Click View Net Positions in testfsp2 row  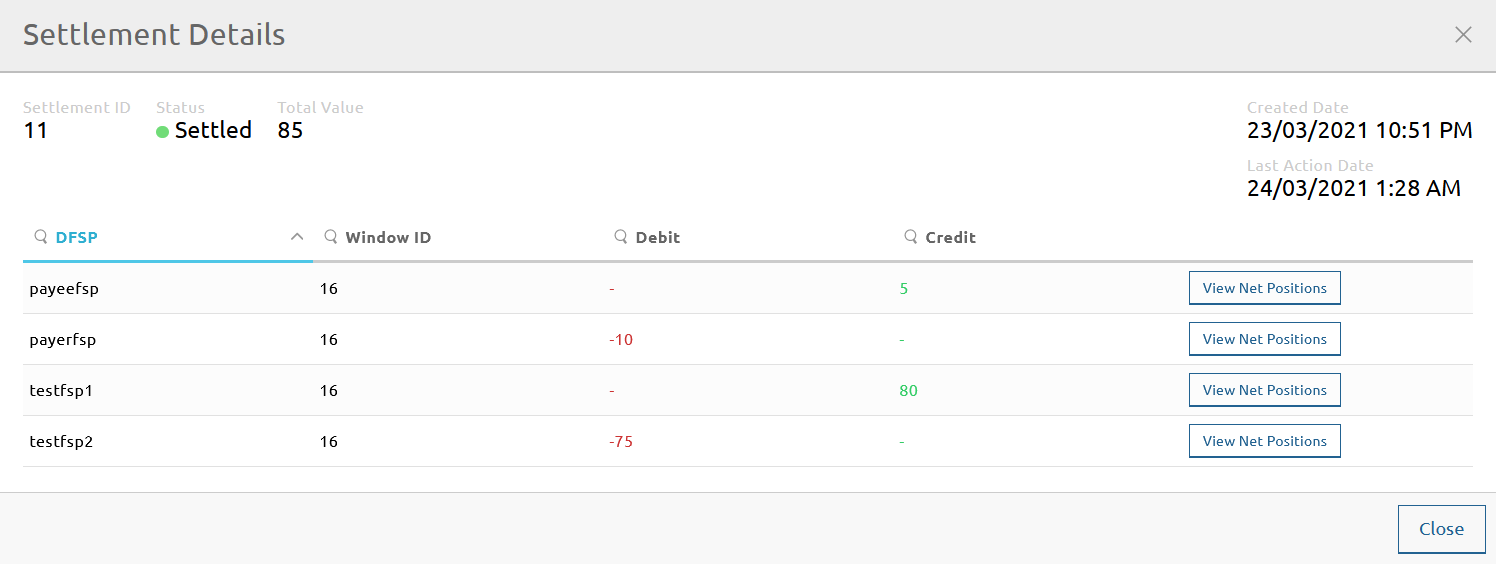(x=1264, y=441)
